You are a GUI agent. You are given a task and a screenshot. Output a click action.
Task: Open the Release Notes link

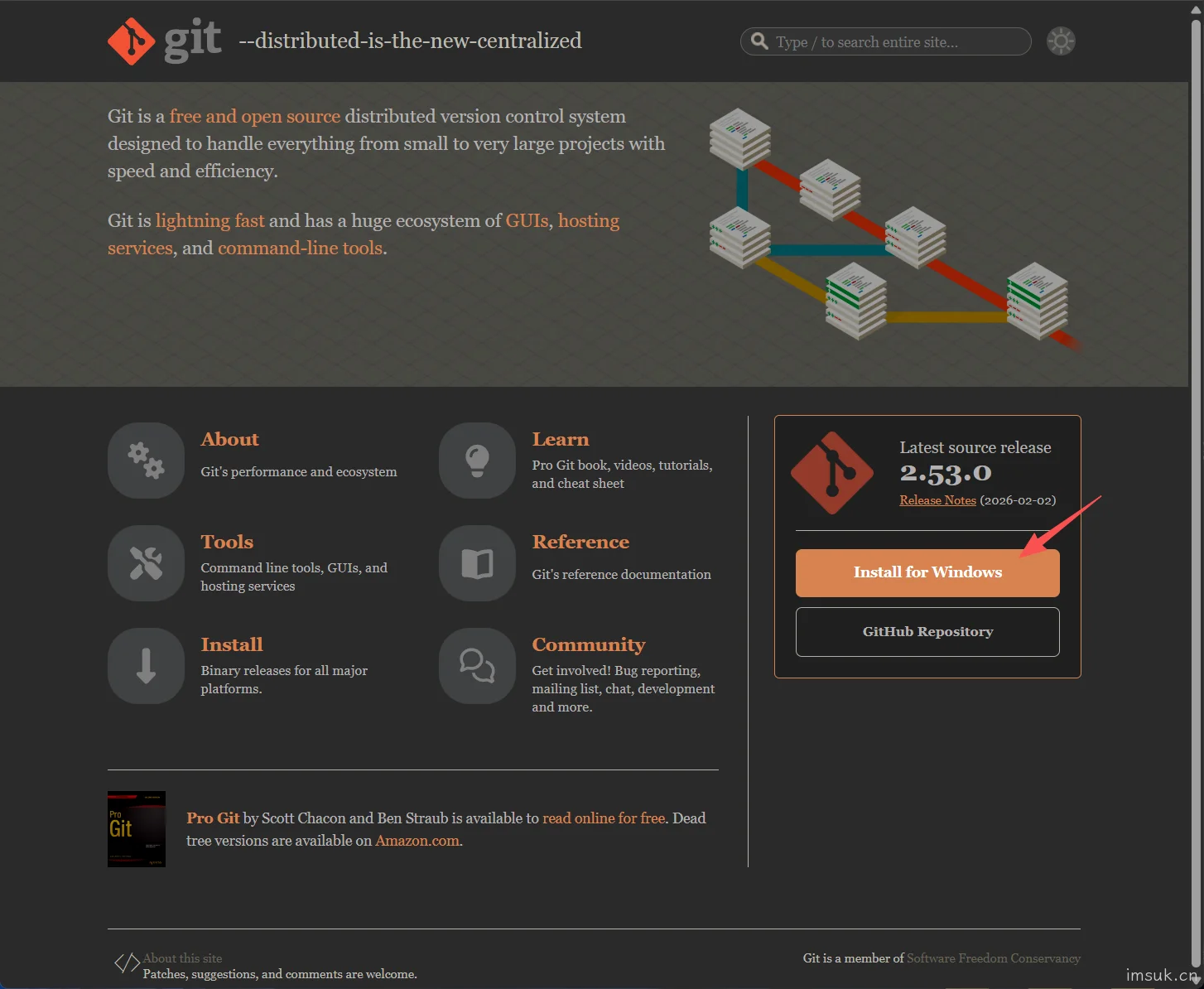click(937, 500)
